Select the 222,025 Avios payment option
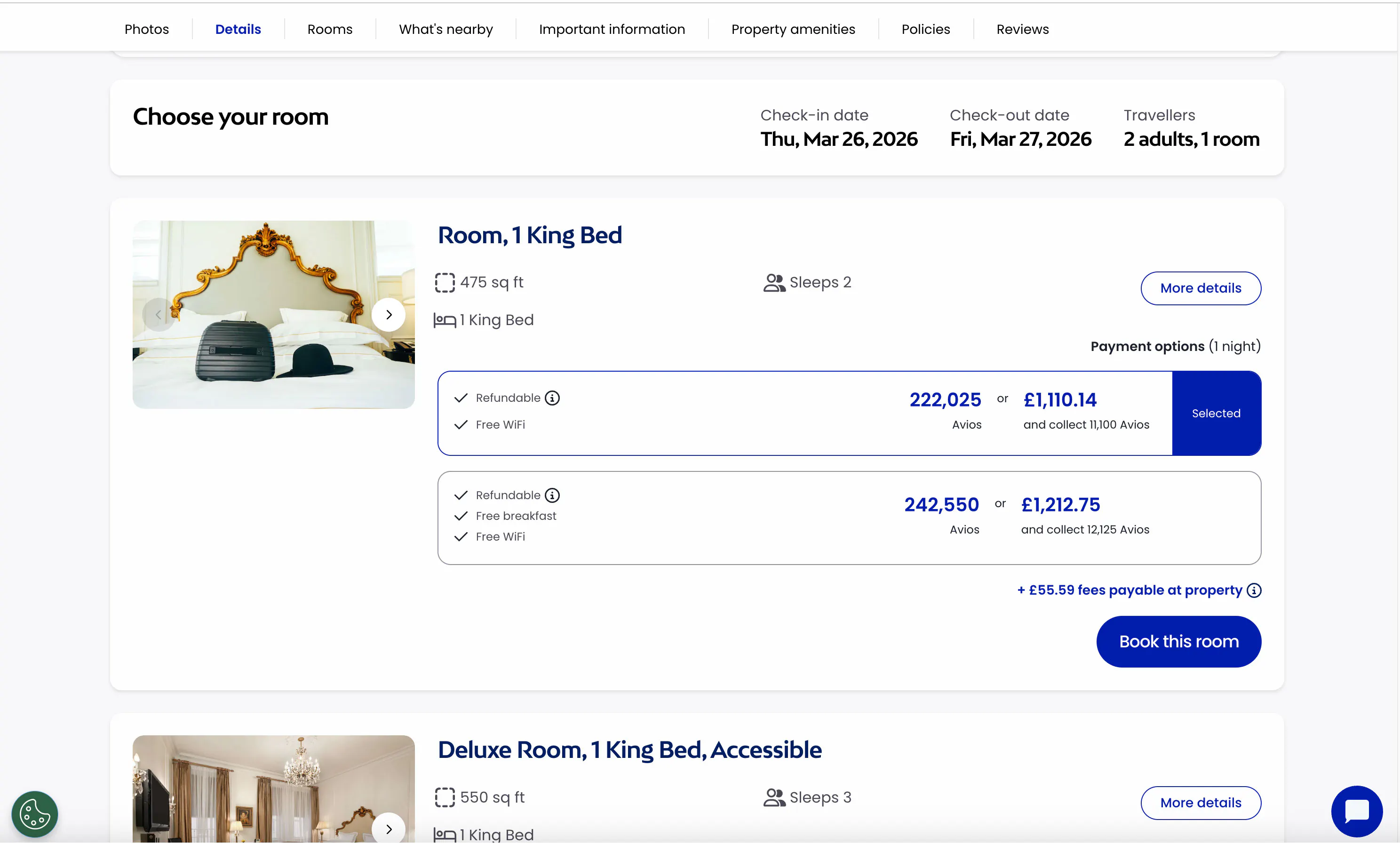1400x844 pixels. (804, 413)
